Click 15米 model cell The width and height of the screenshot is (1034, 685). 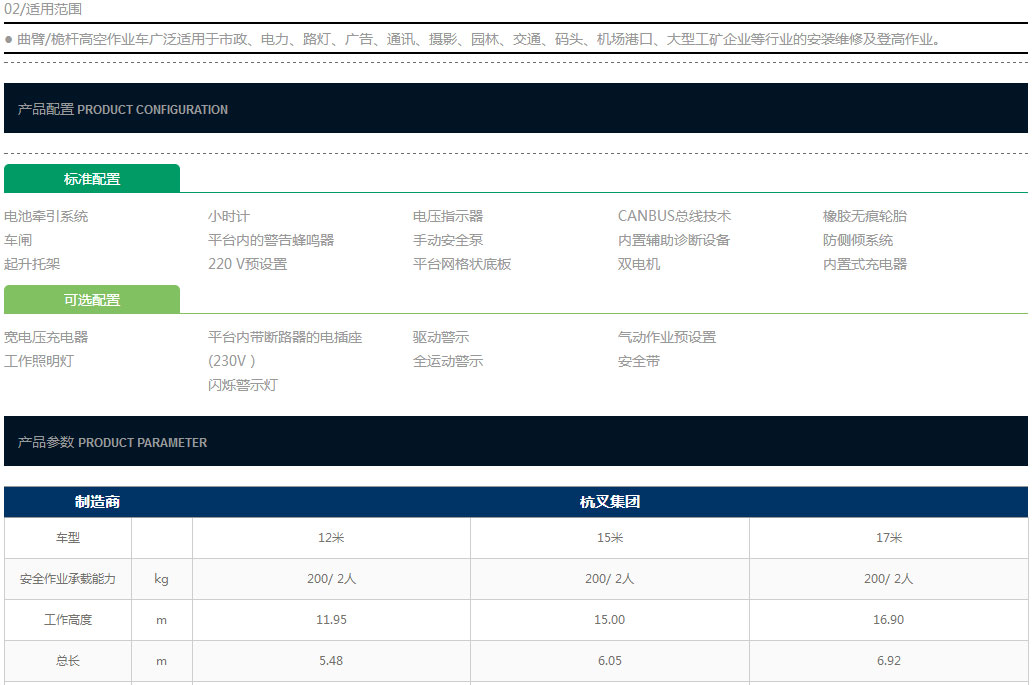click(610, 538)
